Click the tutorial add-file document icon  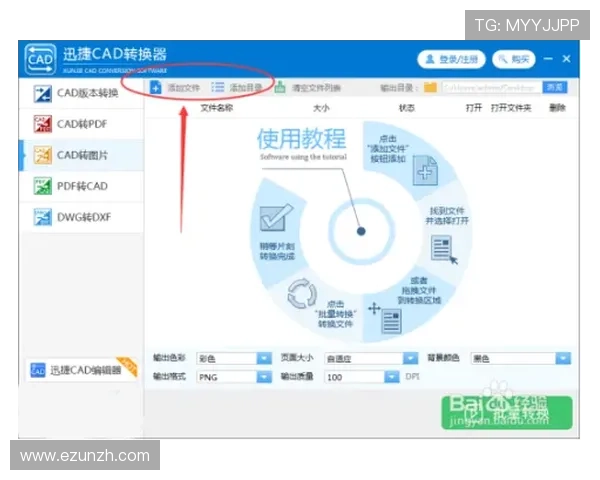[425, 170]
